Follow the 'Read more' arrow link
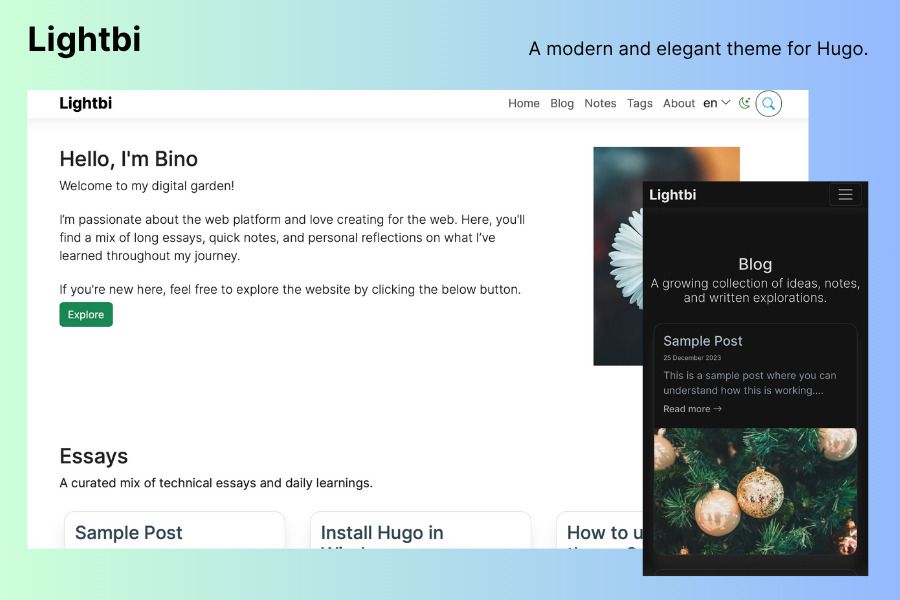Screen dimensions: 900x600 [x=692, y=409]
